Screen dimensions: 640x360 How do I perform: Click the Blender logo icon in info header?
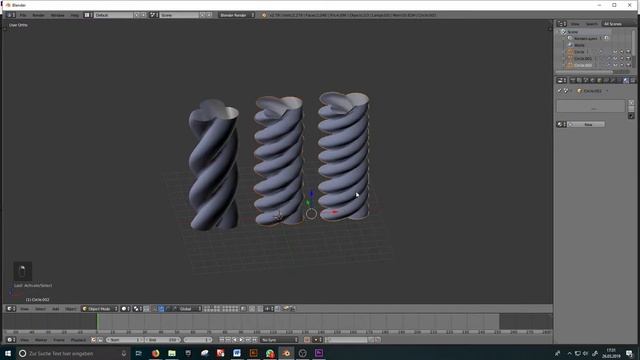(x=264, y=15)
